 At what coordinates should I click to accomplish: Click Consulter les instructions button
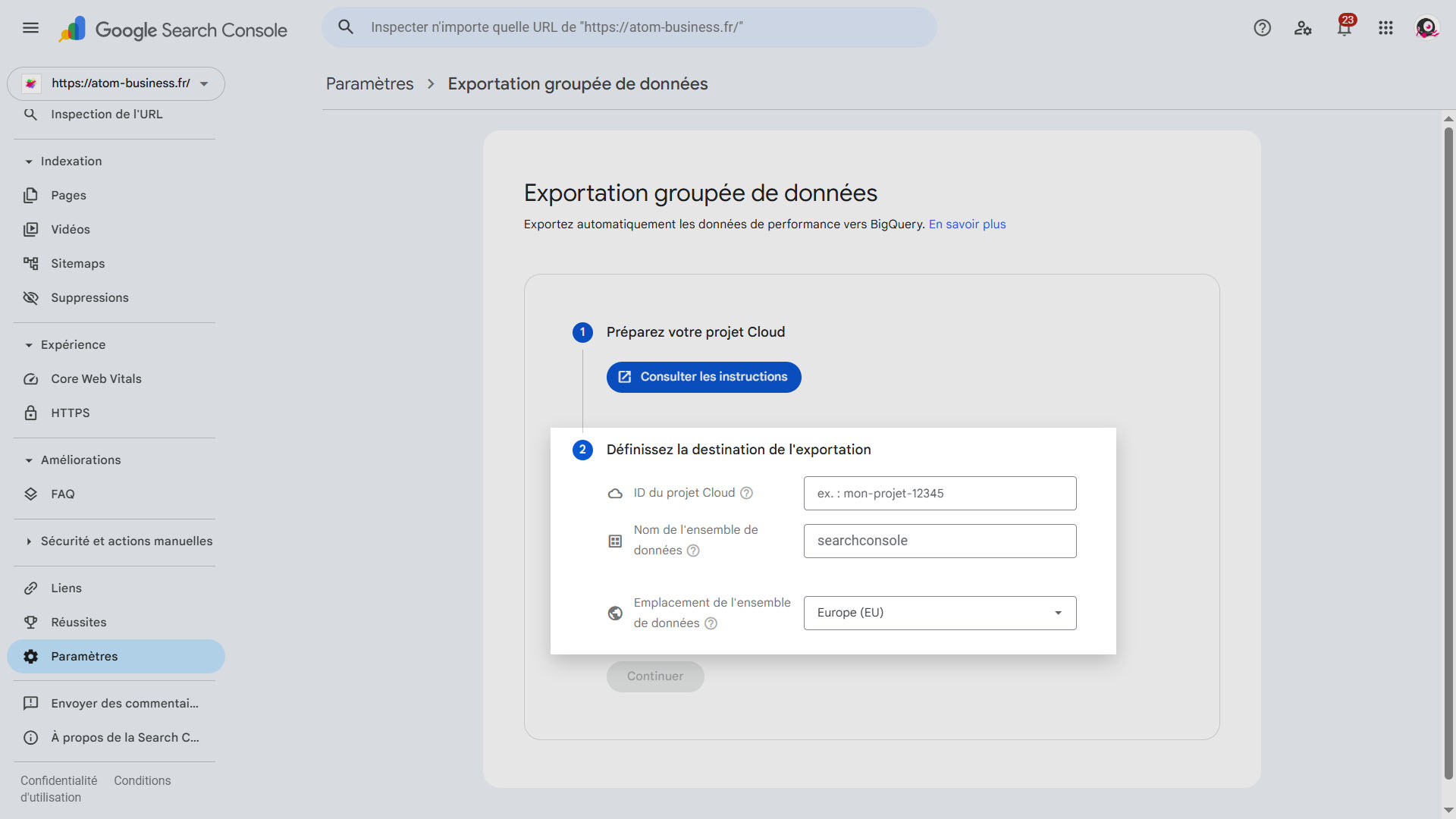click(x=703, y=377)
